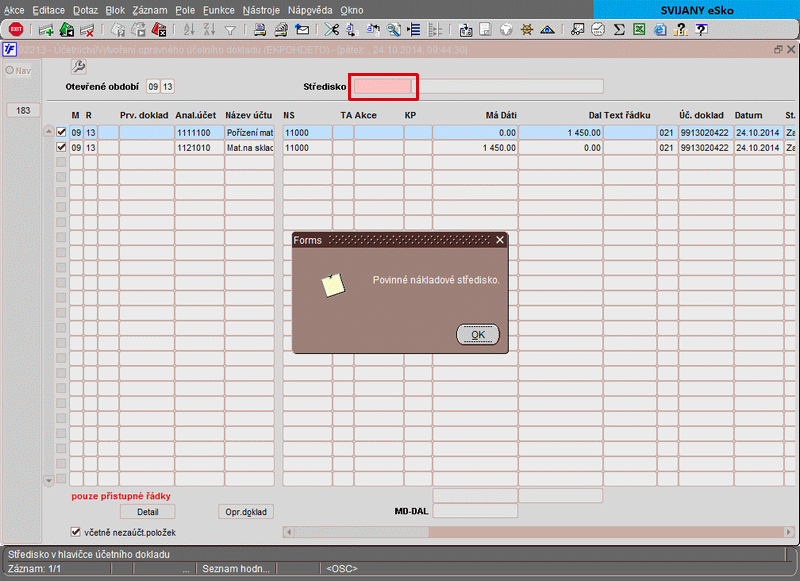This screenshot has height=581, width=800.
Task: Click the enter query icon
Action: pyautogui.click(x=118, y=30)
